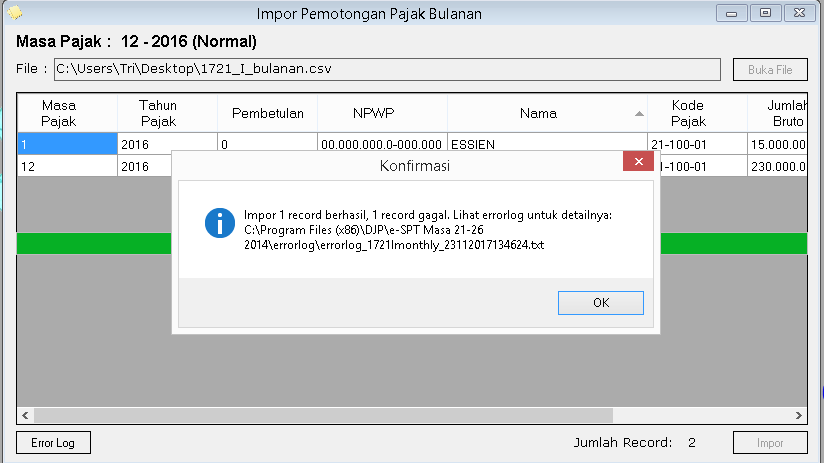The height and width of the screenshot is (463, 824).
Task: Click the name cell ESSIEN
Action: point(547,143)
